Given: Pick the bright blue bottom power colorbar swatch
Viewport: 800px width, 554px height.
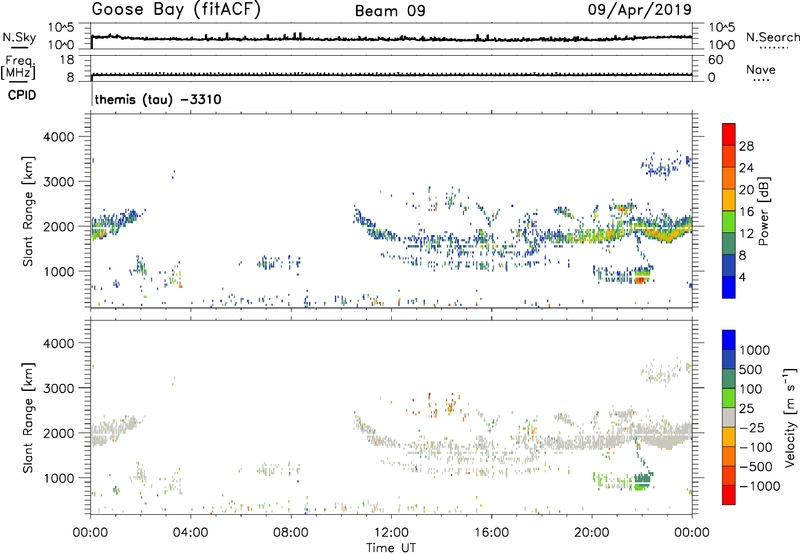Looking at the screenshot, I should 729,287.
